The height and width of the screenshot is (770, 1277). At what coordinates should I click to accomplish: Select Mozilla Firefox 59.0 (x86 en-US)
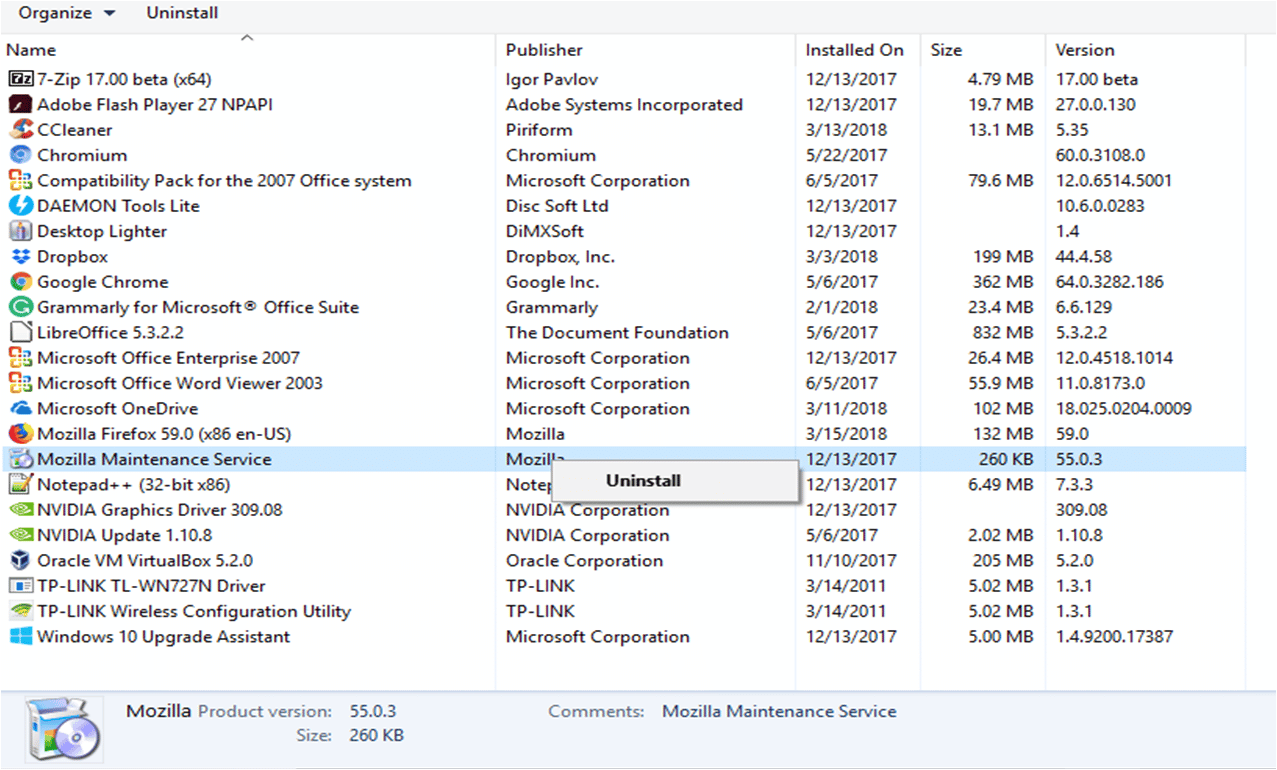pos(164,434)
